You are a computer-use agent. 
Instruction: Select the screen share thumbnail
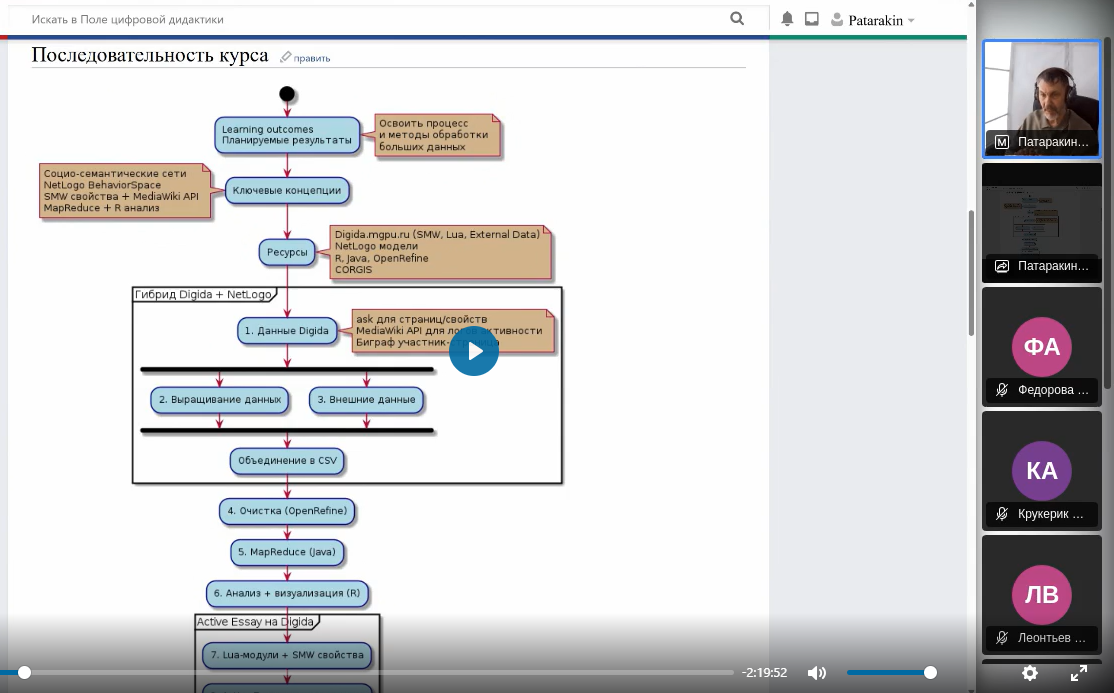click(1041, 222)
